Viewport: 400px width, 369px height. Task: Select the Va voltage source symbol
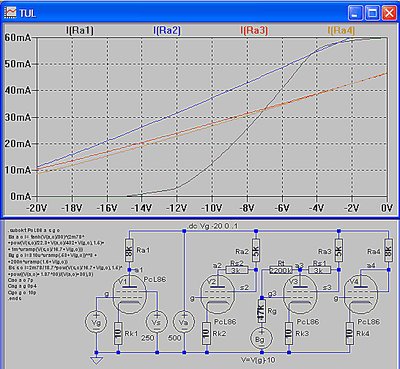pos(184,322)
